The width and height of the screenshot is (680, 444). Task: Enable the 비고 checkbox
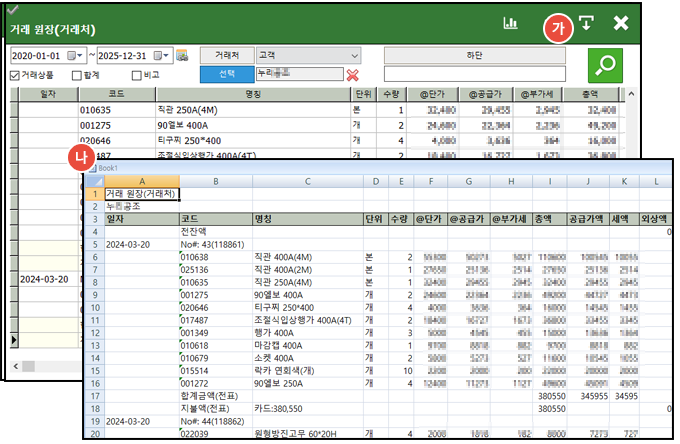click(x=137, y=75)
